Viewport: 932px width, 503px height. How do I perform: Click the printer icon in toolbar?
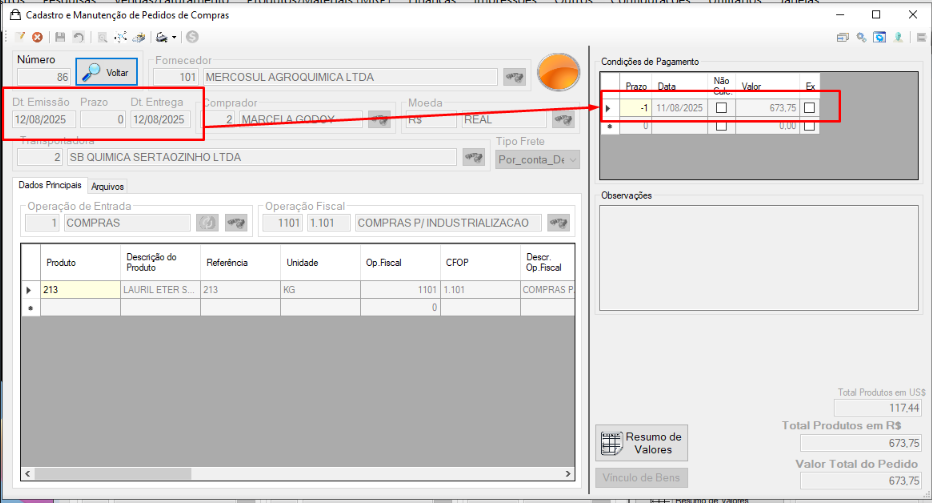(162, 37)
